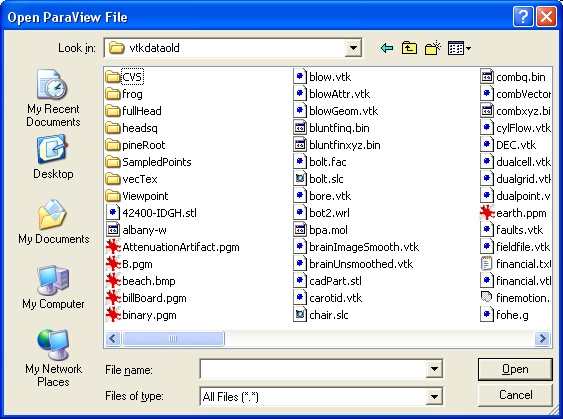Select My Network Places icon
The width and height of the screenshot is (563, 419).
(53, 358)
